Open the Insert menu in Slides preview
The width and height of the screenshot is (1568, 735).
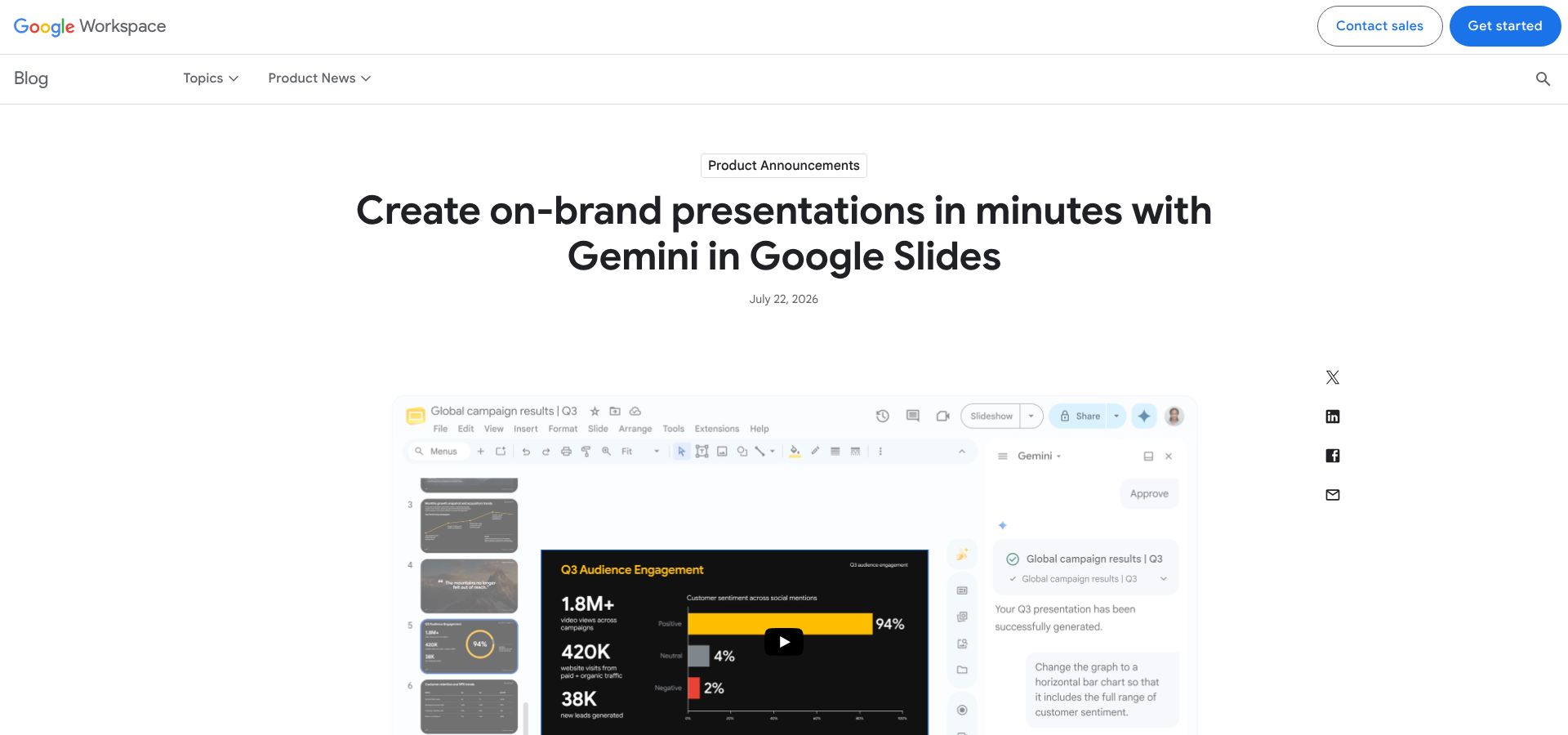tap(526, 429)
